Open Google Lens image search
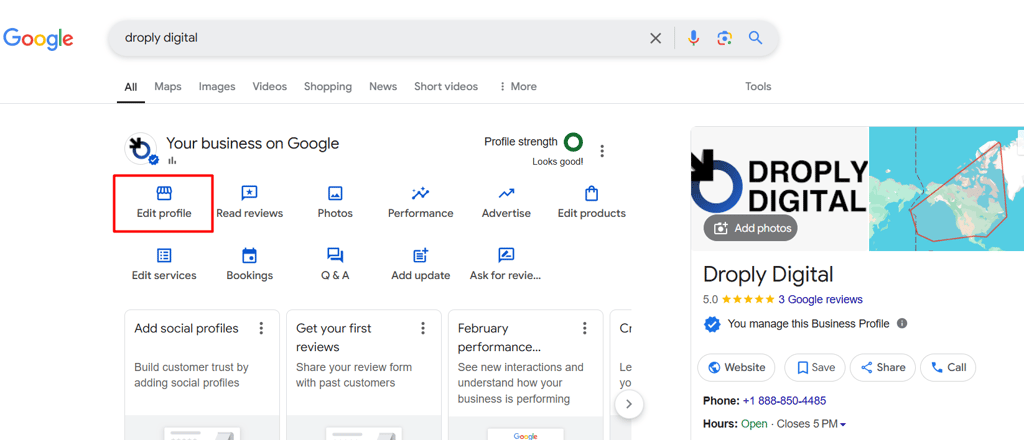 click(x=724, y=38)
